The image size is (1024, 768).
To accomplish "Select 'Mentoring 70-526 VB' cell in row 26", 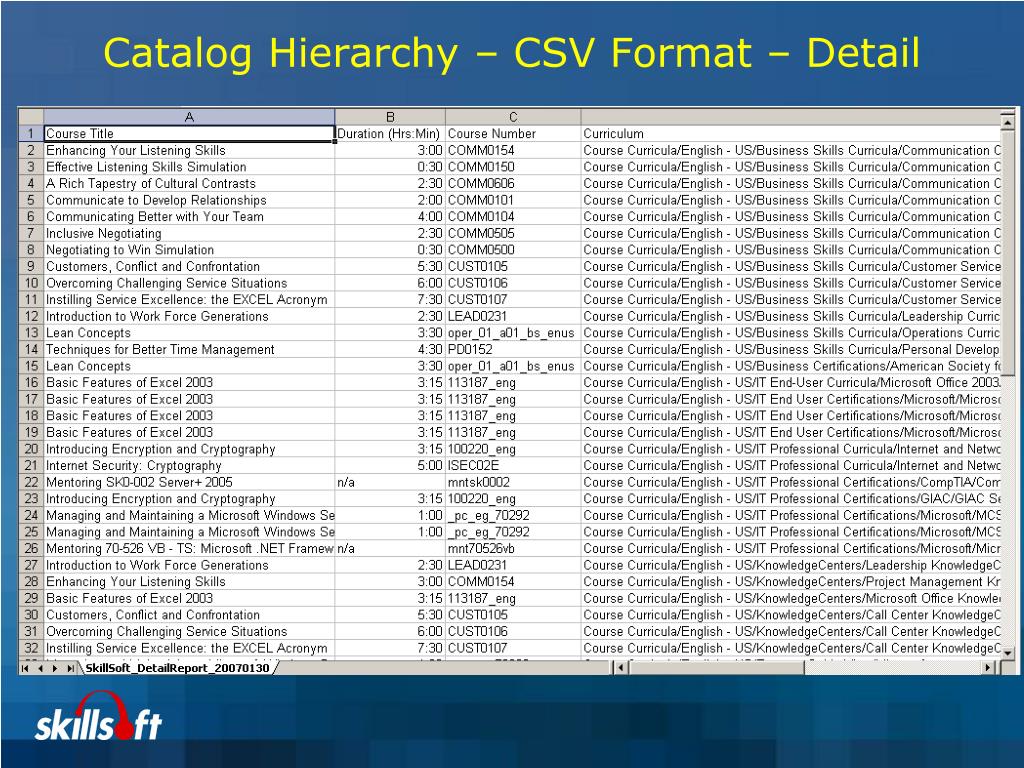I will click(x=189, y=549).
